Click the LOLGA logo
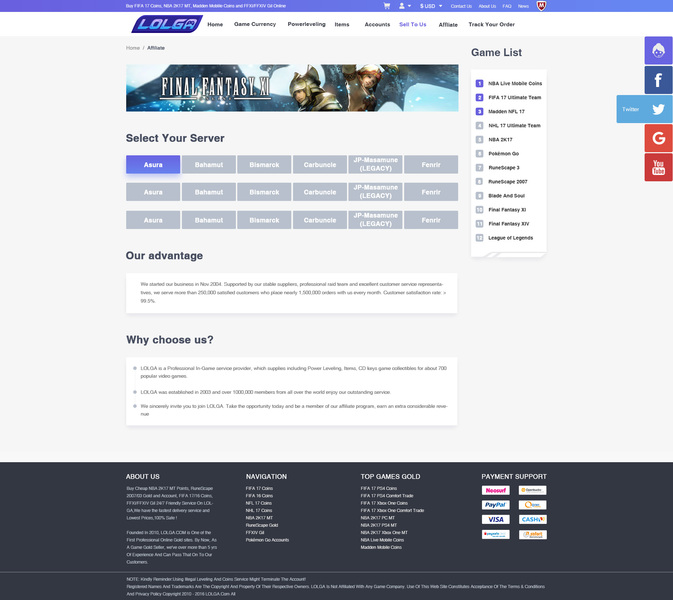Image resolution: width=673 pixels, height=600 pixels. [x=167, y=24]
